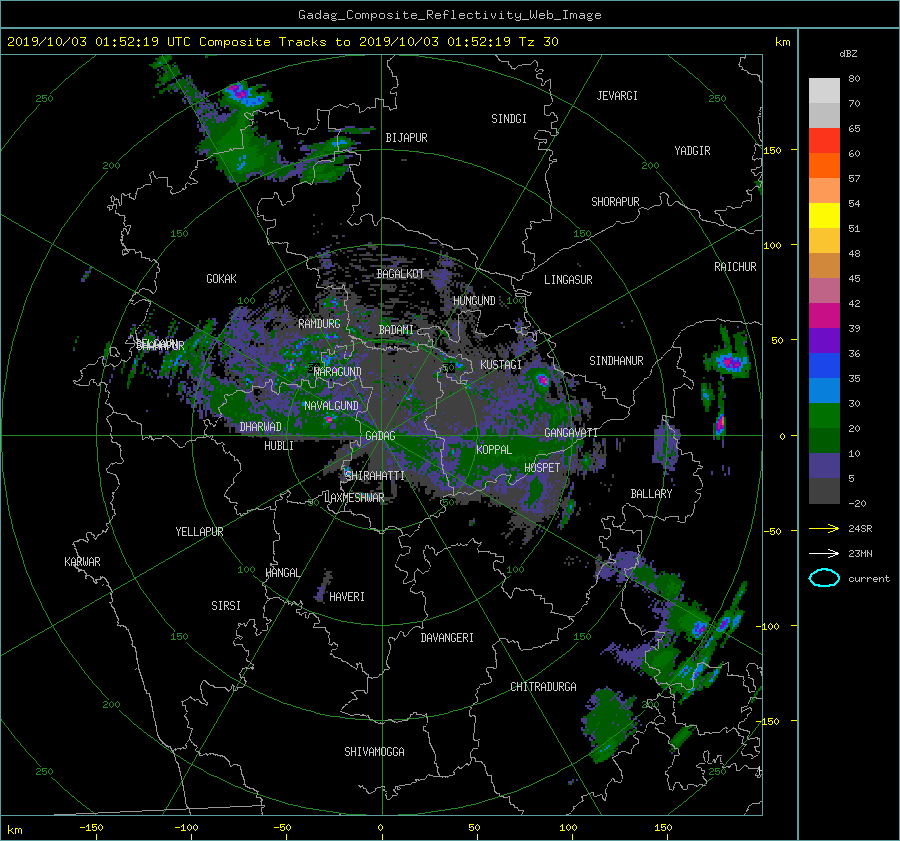
Task: Click the 'Gadag_Composite_Reflectivity_Web_Image' title text
Action: click(x=449, y=15)
